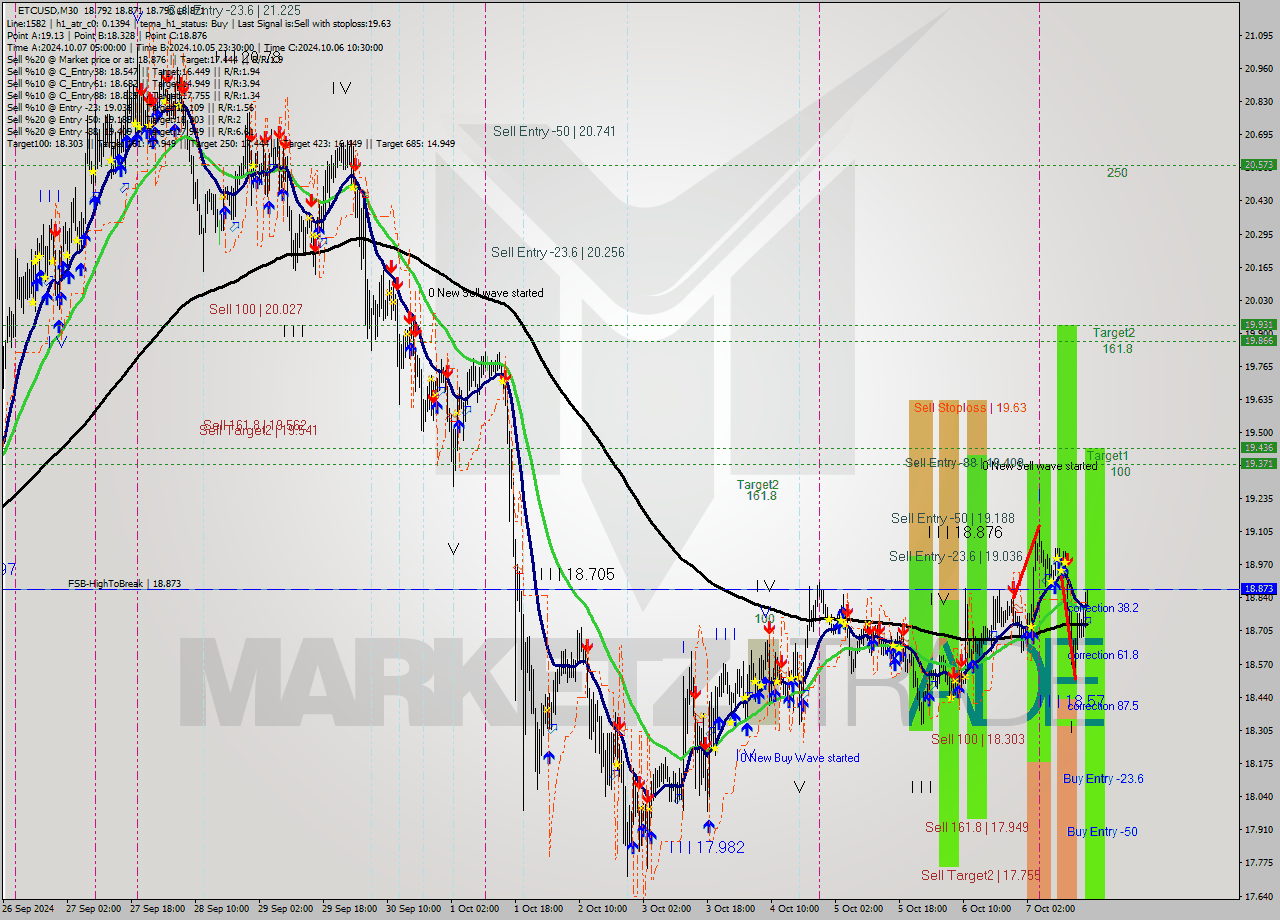
Task: Click the '1 Oct 18:00' time label
Action: [x=541, y=909]
